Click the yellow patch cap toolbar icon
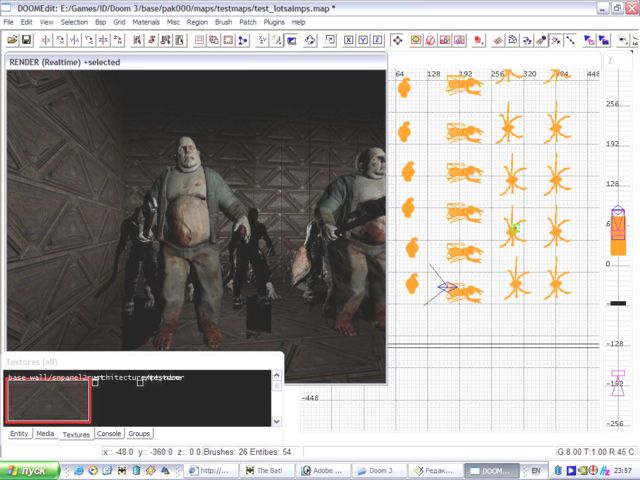This screenshot has width=640, height=480. coord(416,40)
